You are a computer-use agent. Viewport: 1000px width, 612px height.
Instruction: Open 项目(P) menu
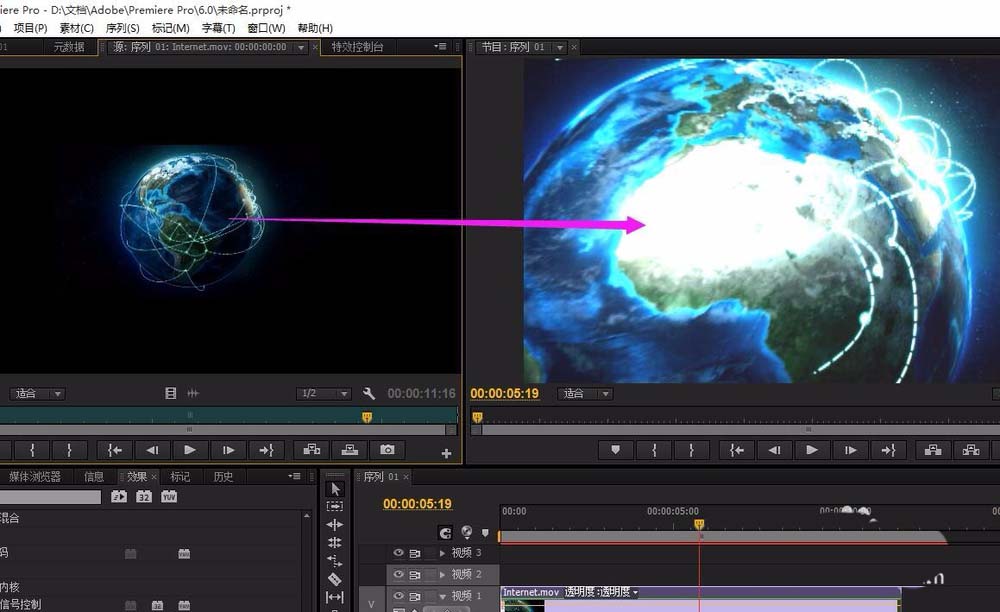point(31,28)
